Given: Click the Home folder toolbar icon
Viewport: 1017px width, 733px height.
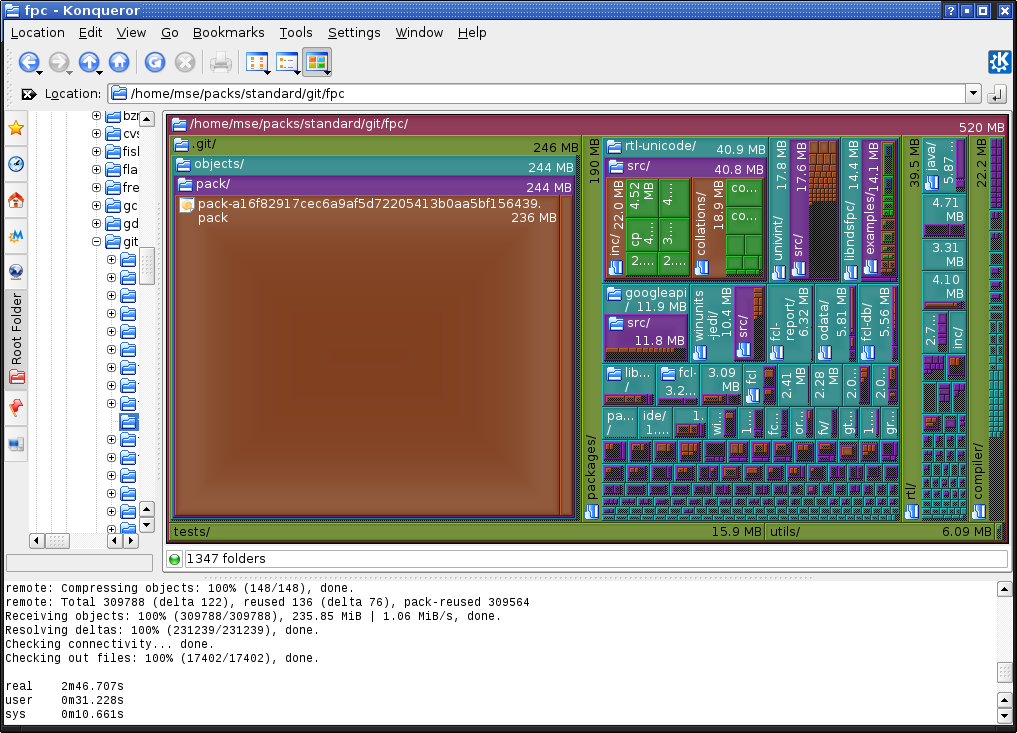Looking at the screenshot, I should [119, 63].
